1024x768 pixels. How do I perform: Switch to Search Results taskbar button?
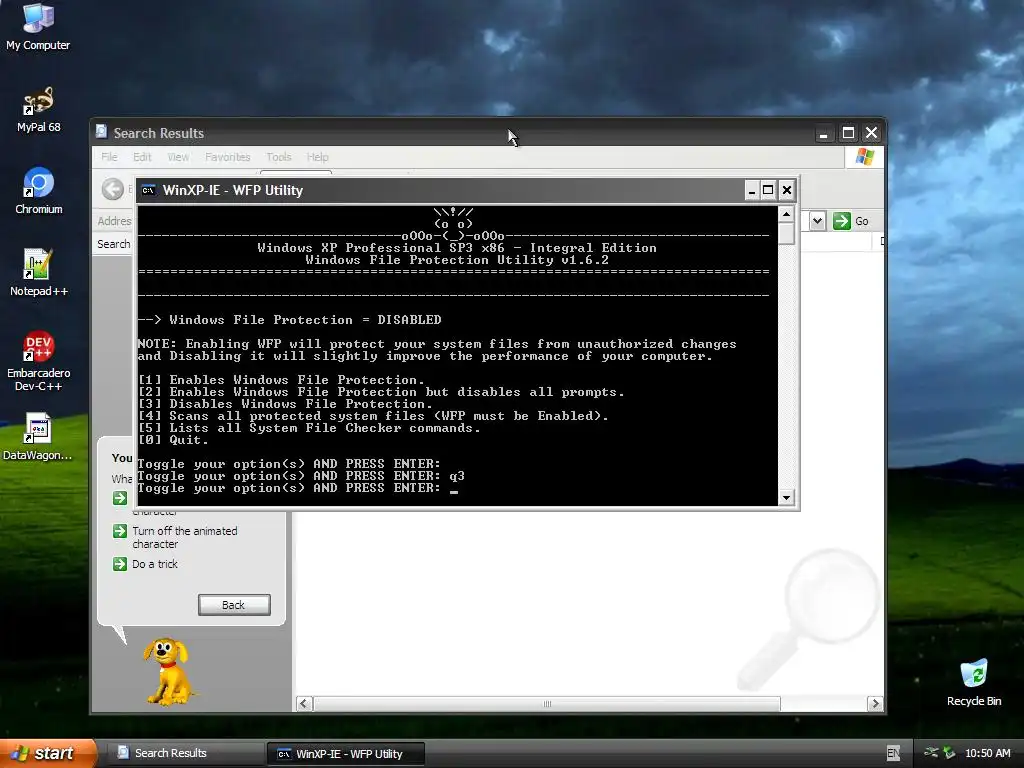(x=185, y=753)
